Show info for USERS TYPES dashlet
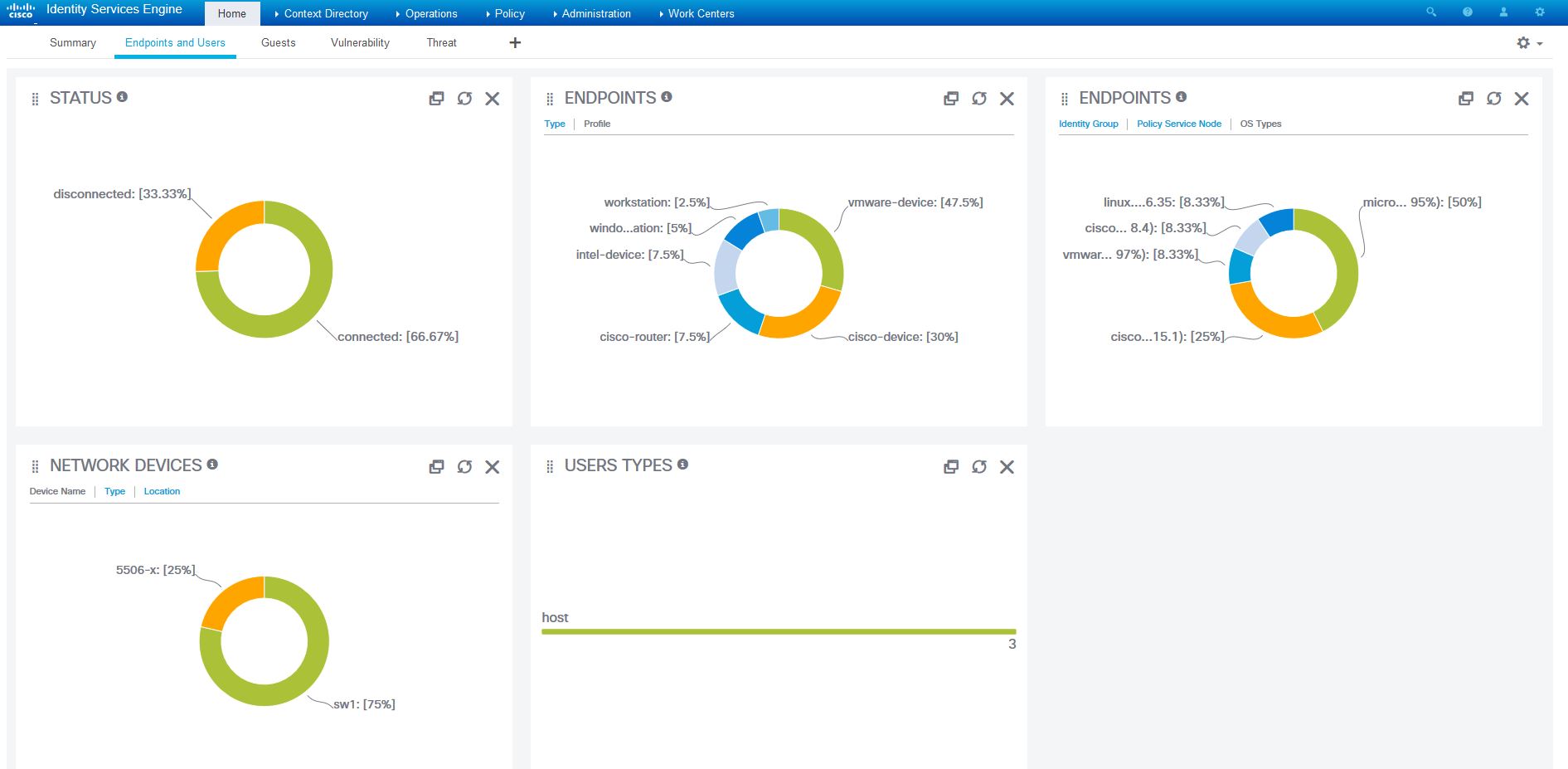This screenshot has height=769, width=1568. tap(682, 465)
